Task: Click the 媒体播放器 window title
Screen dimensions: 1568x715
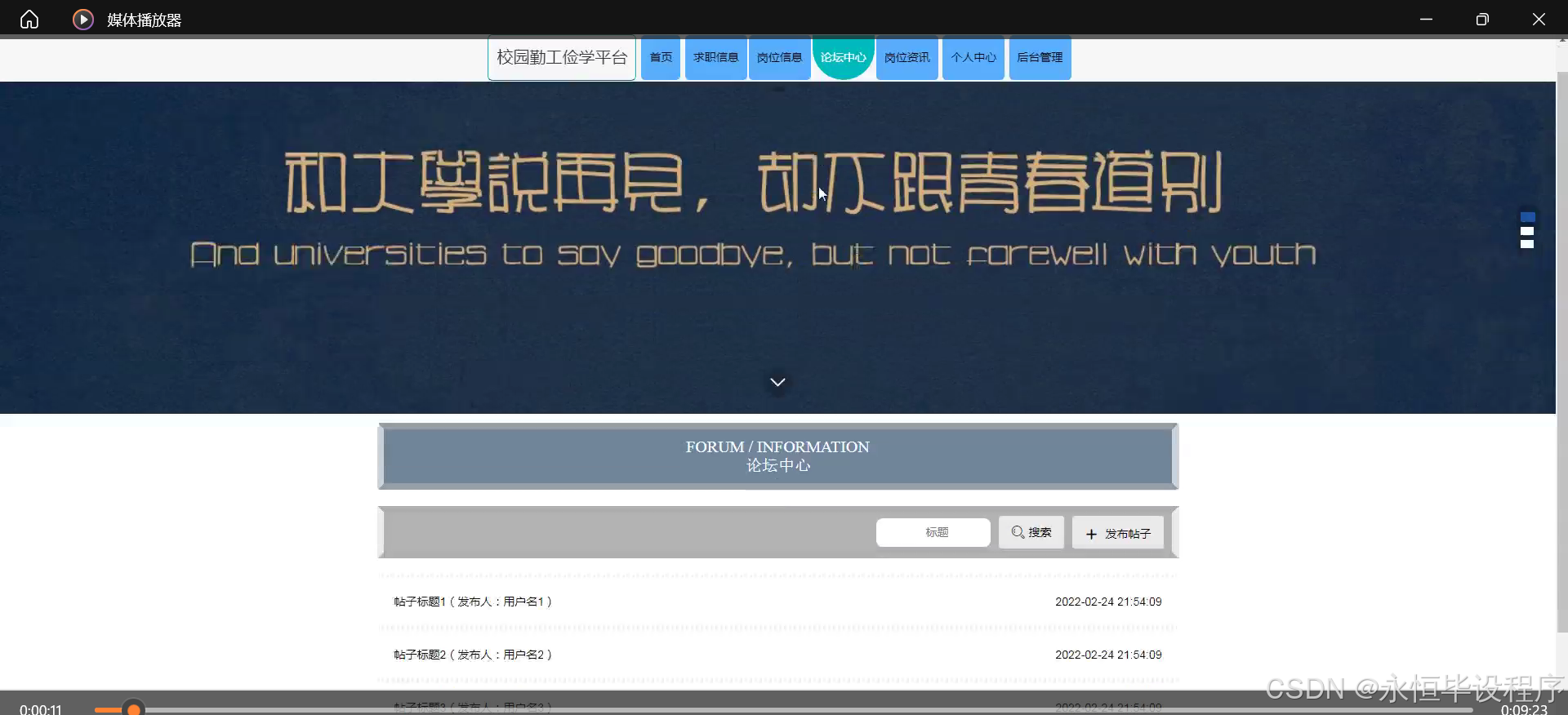Action: coord(145,20)
